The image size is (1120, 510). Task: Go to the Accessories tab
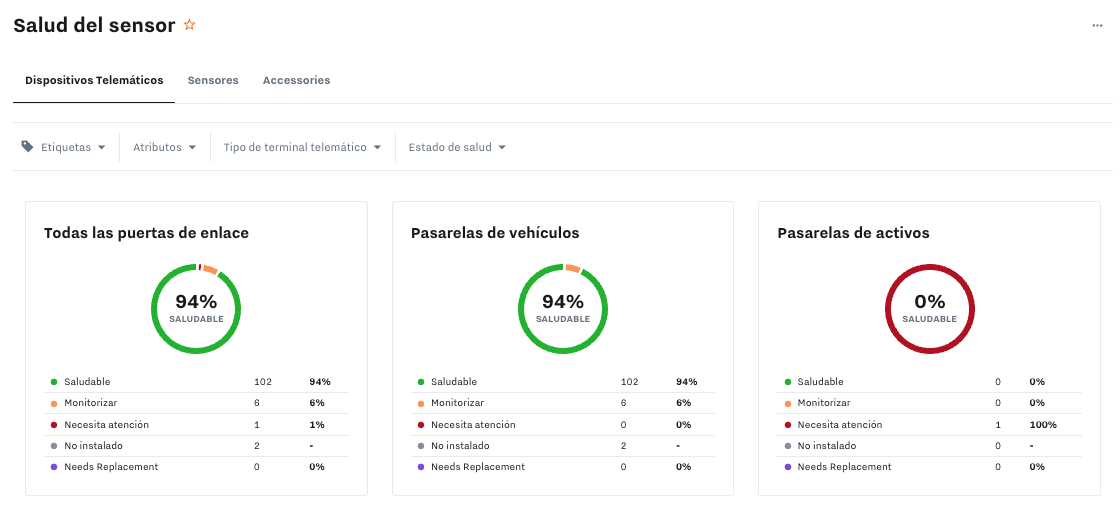[x=296, y=81]
